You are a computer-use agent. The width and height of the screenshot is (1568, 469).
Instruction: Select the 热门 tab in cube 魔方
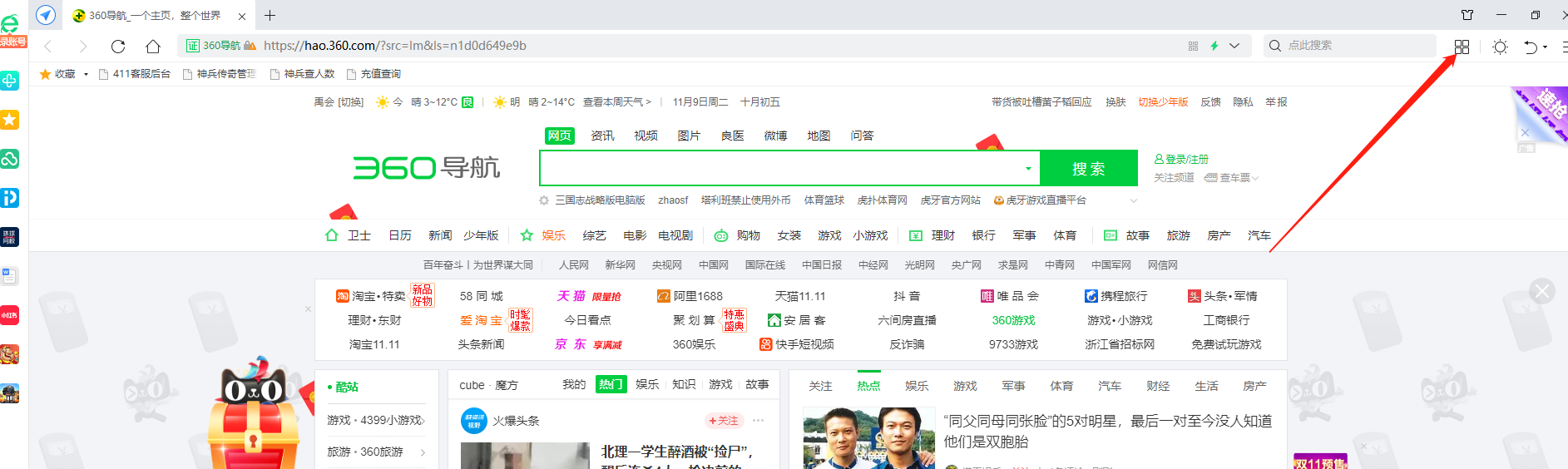611,384
